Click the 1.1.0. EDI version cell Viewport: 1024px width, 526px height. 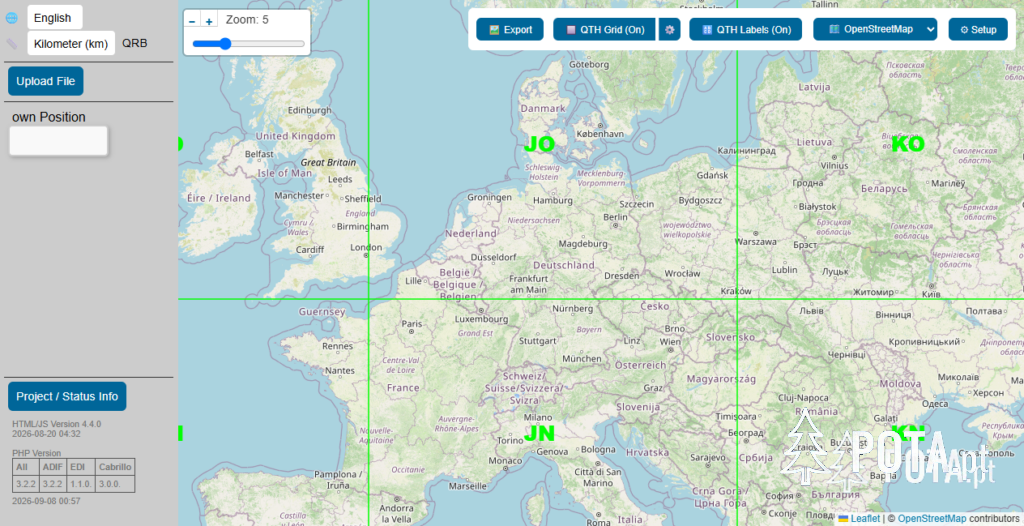pyautogui.click(x=81, y=484)
